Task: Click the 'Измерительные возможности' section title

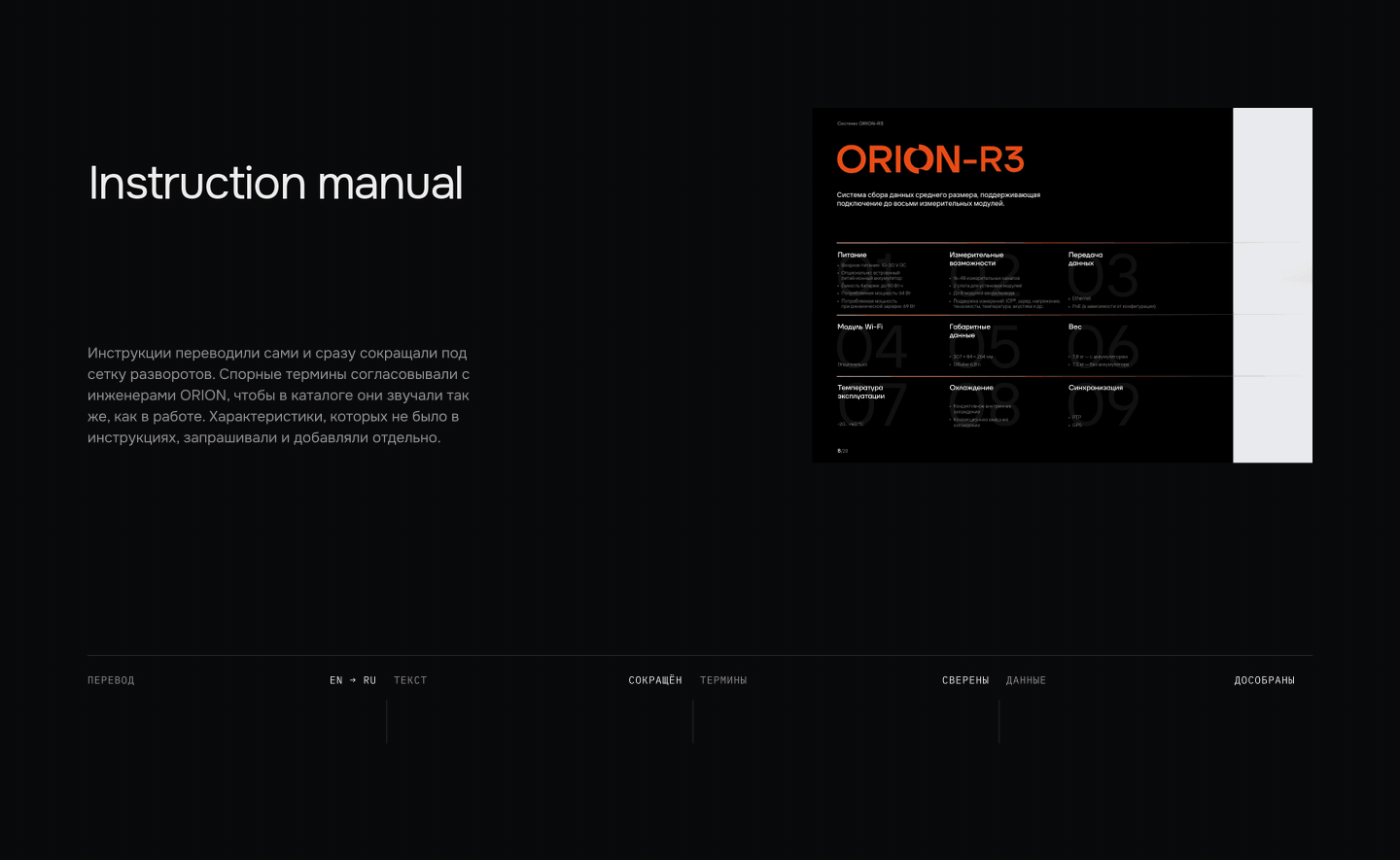Action: [976, 258]
